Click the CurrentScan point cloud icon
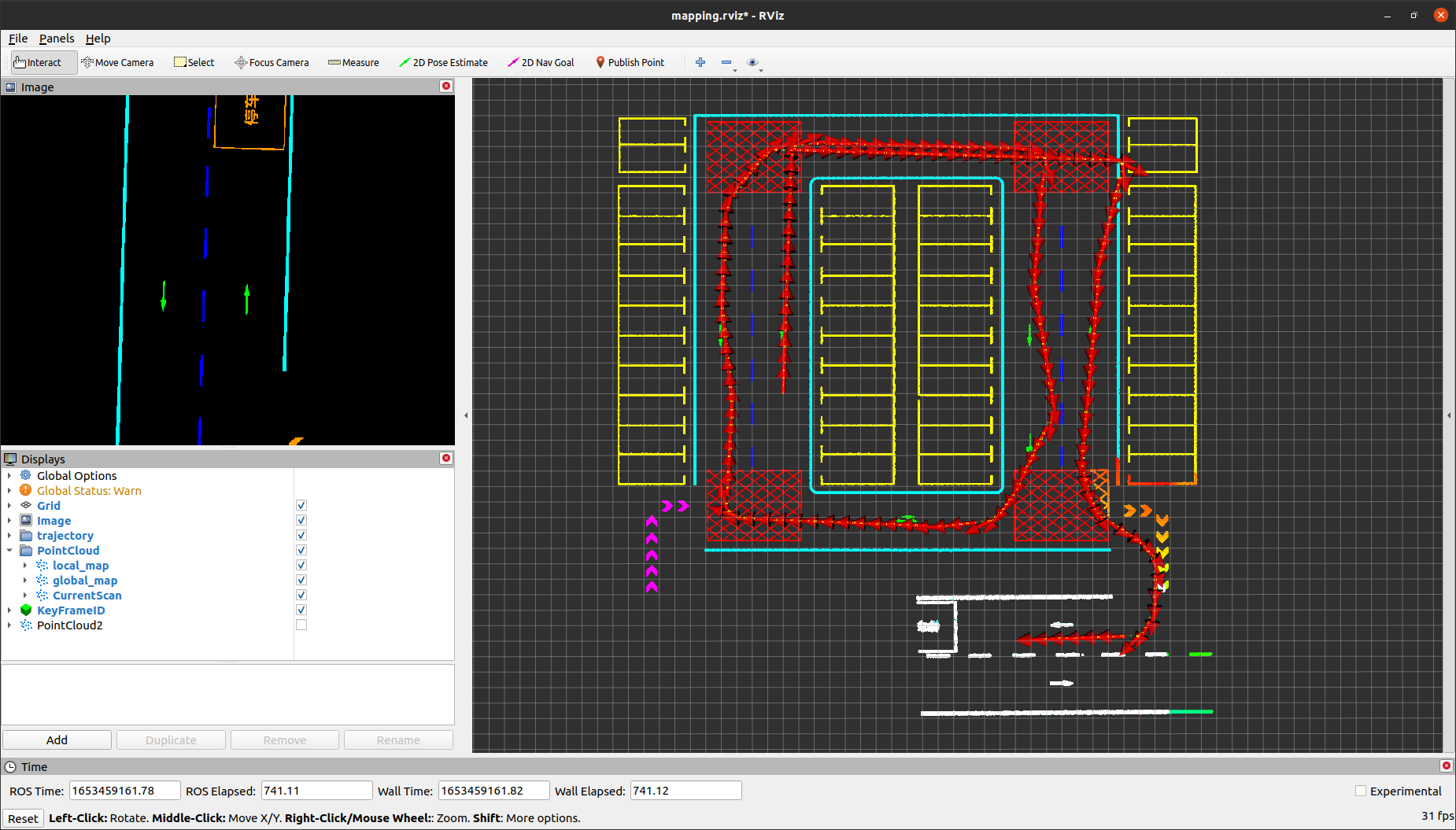 point(42,595)
